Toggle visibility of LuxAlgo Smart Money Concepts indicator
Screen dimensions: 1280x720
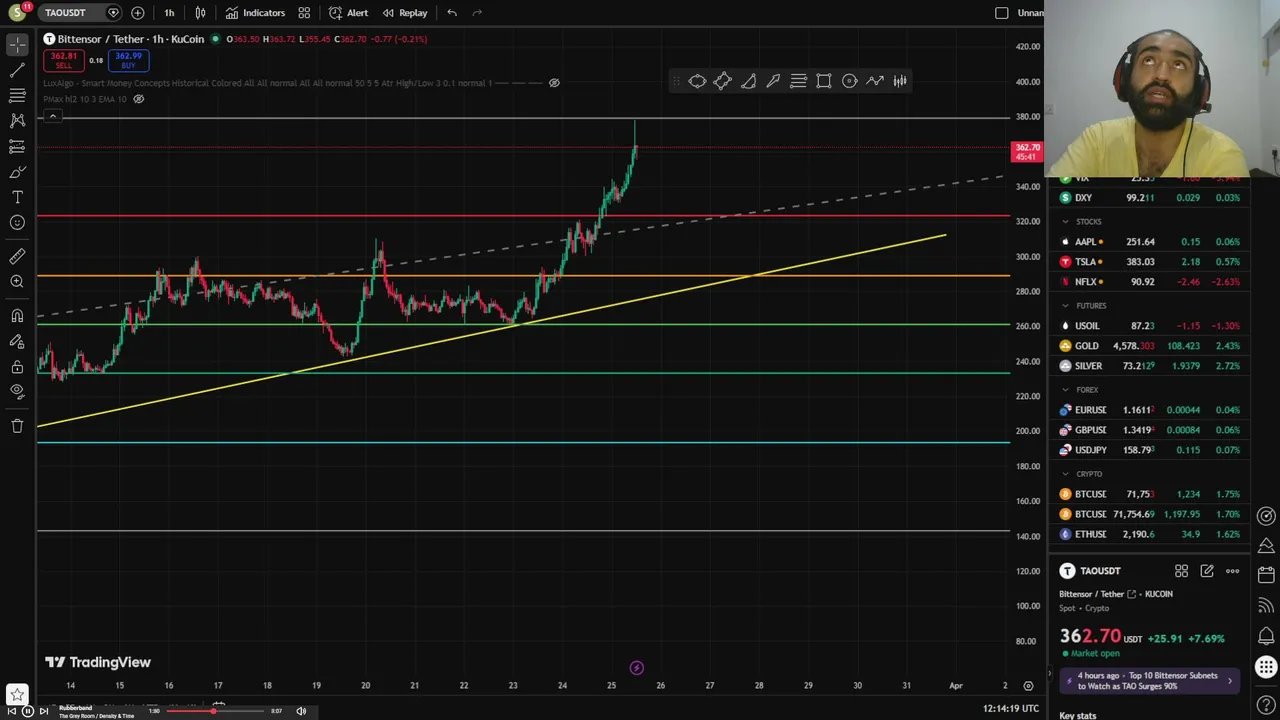tap(554, 83)
